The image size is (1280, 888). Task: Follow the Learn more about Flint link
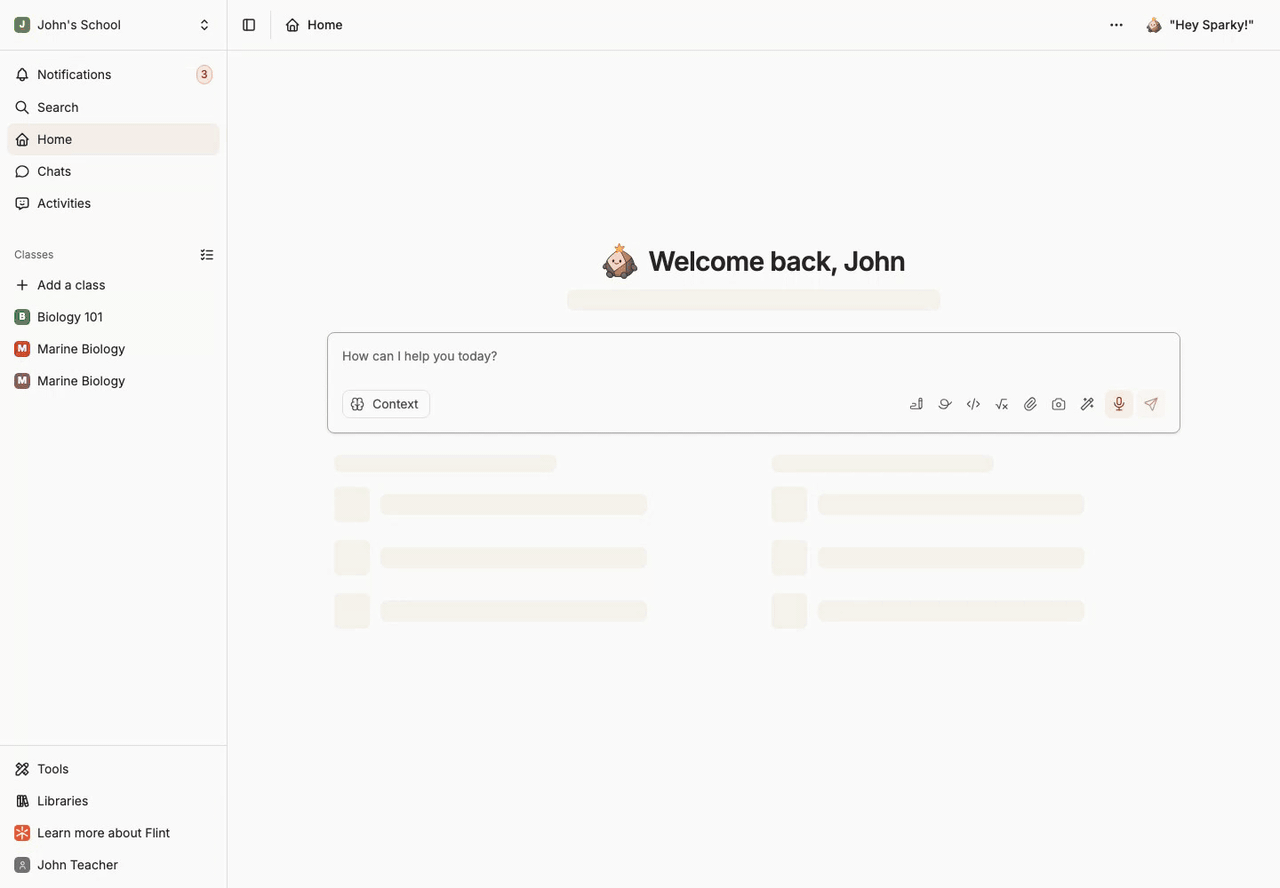pyautogui.click(x=113, y=833)
